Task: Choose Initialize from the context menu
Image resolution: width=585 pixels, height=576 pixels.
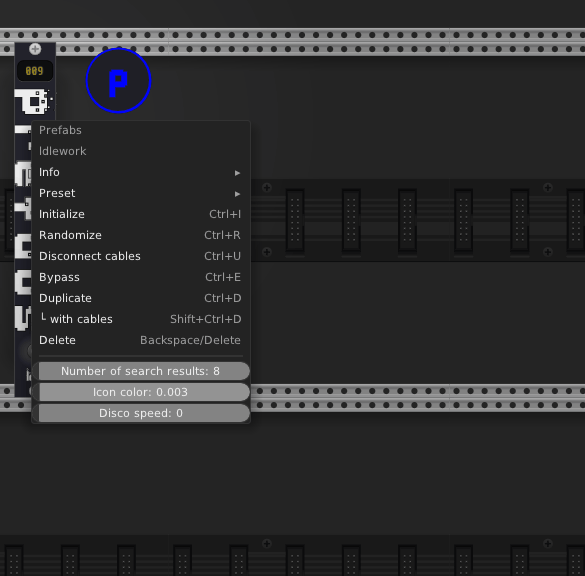Action: click(141, 214)
